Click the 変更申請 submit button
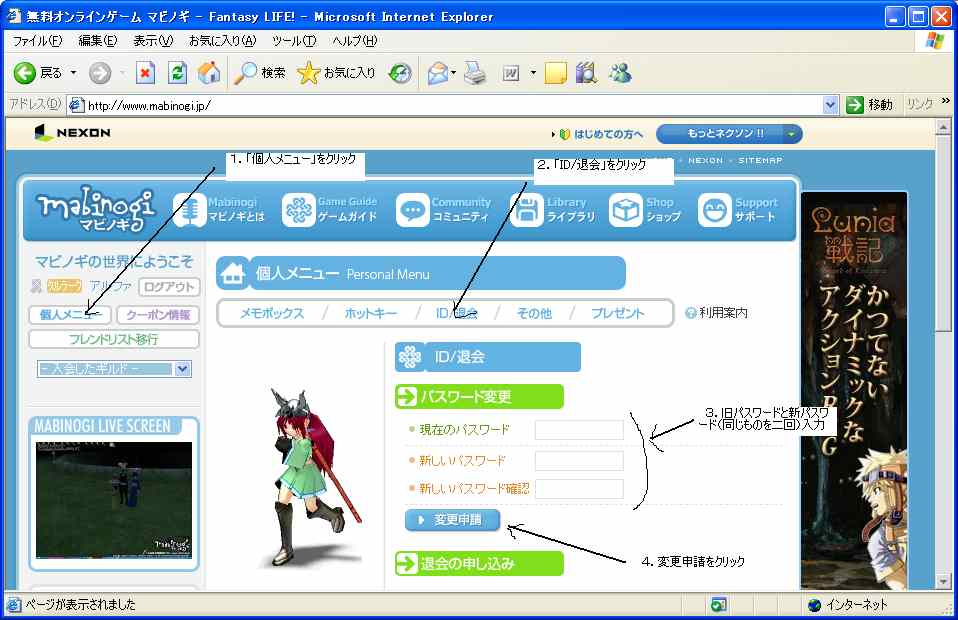958x620 pixels. pyautogui.click(x=452, y=520)
